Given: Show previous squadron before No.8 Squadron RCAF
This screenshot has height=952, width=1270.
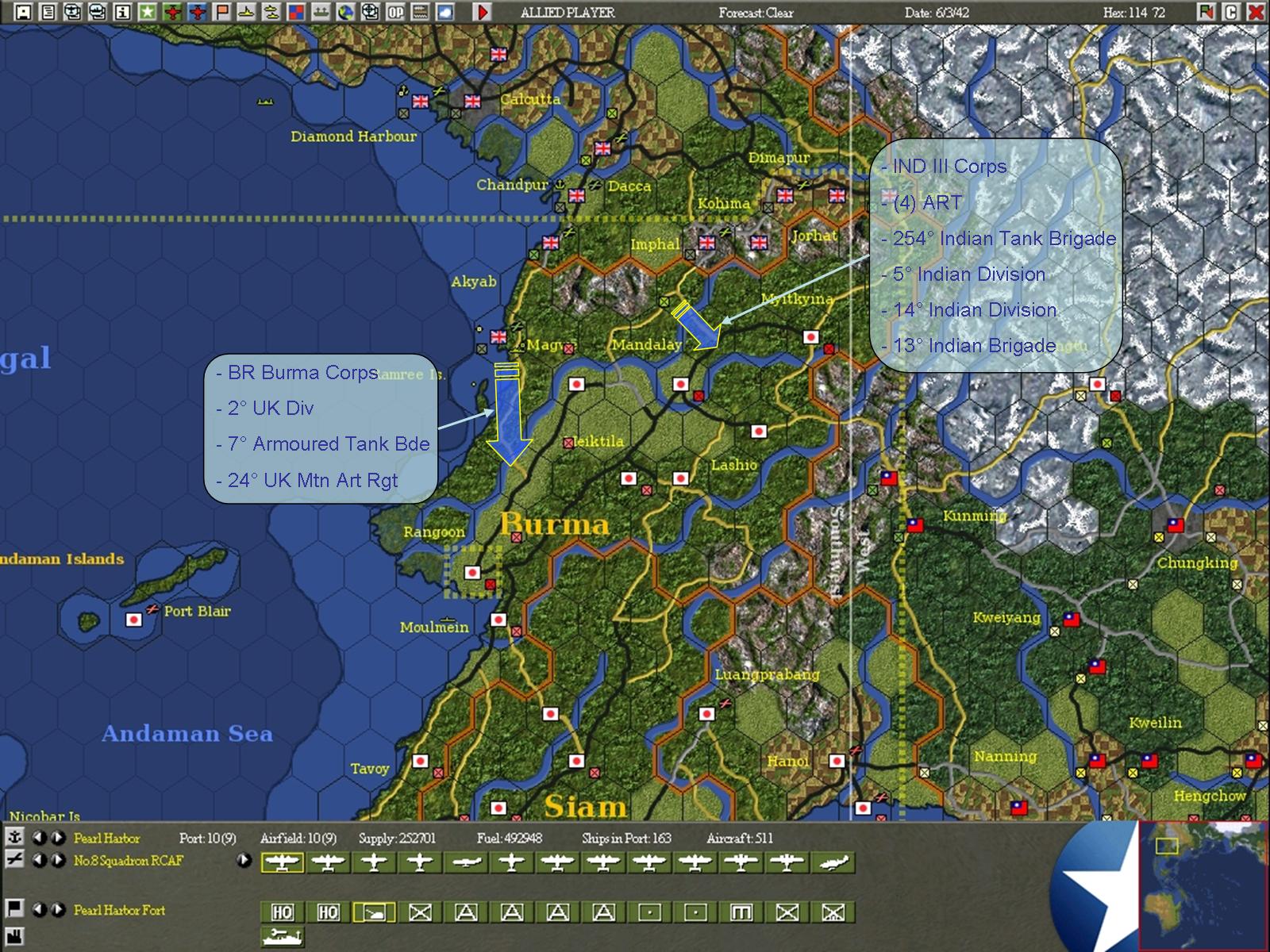Looking at the screenshot, I should (38, 860).
